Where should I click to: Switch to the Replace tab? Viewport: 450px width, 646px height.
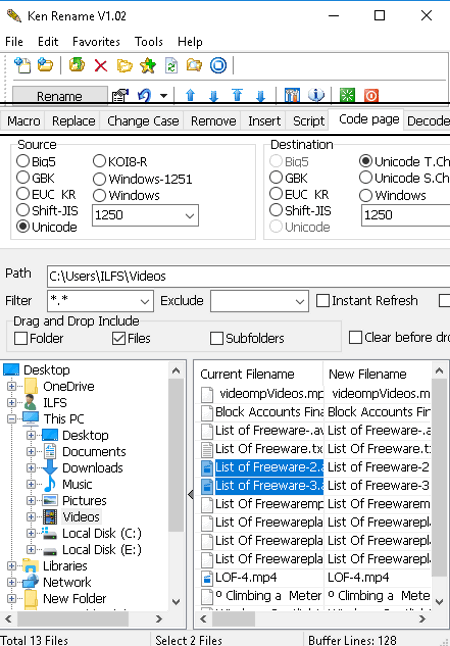[x=73, y=121]
